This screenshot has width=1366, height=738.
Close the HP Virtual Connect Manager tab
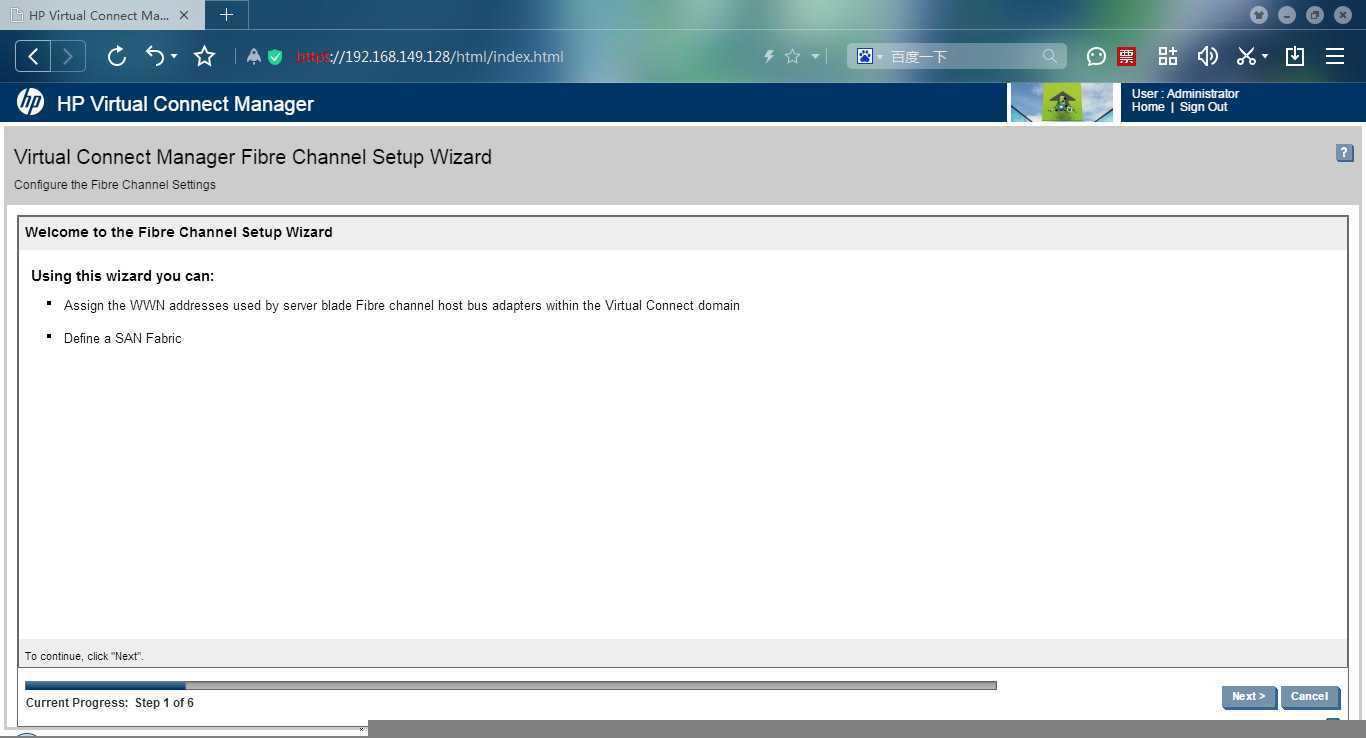184,15
